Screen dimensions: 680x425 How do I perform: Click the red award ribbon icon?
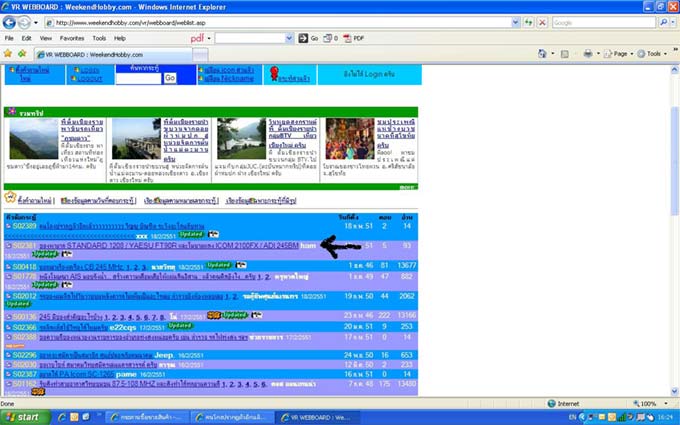271,75
